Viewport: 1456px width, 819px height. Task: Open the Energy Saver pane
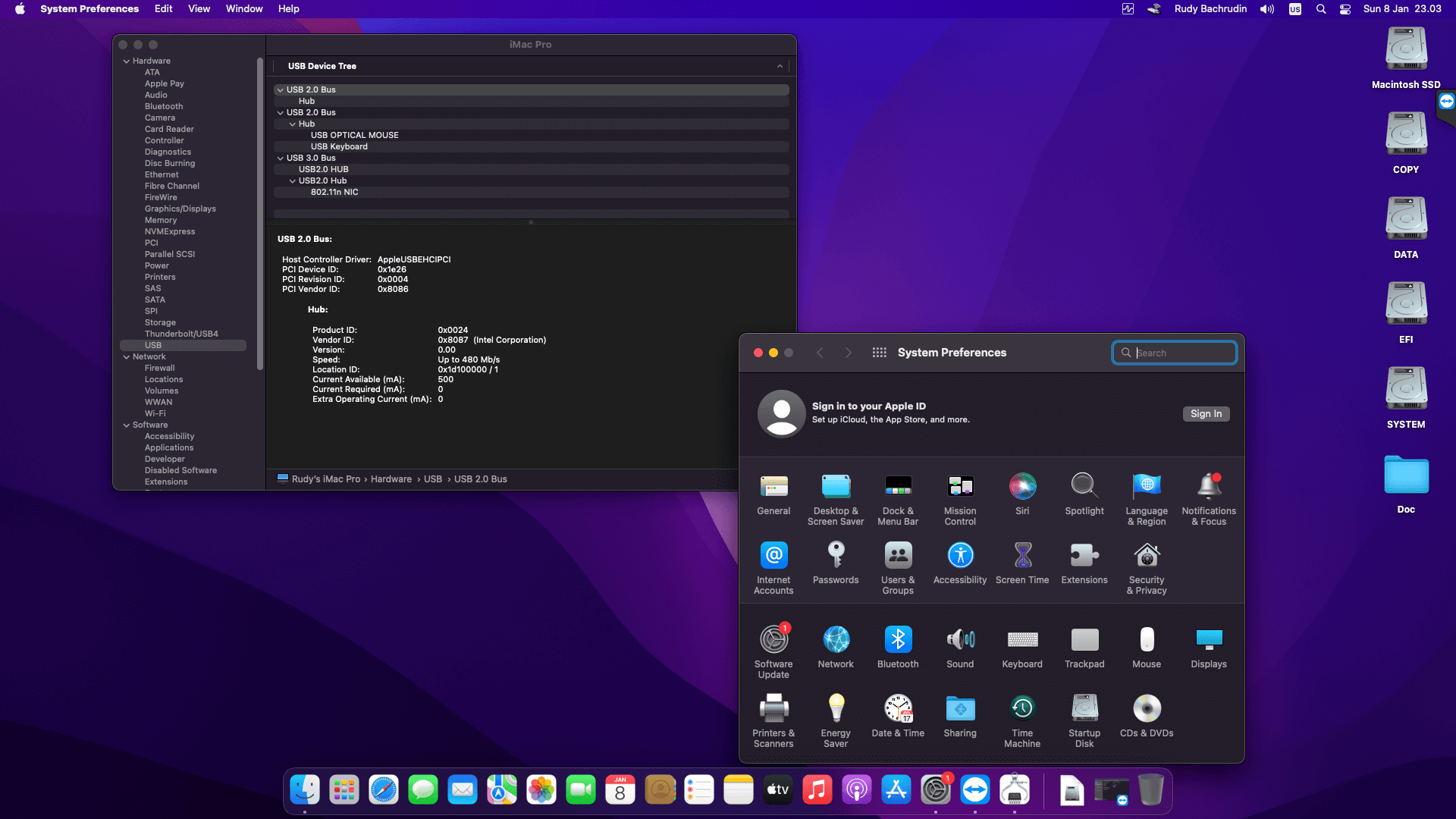click(836, 709)
